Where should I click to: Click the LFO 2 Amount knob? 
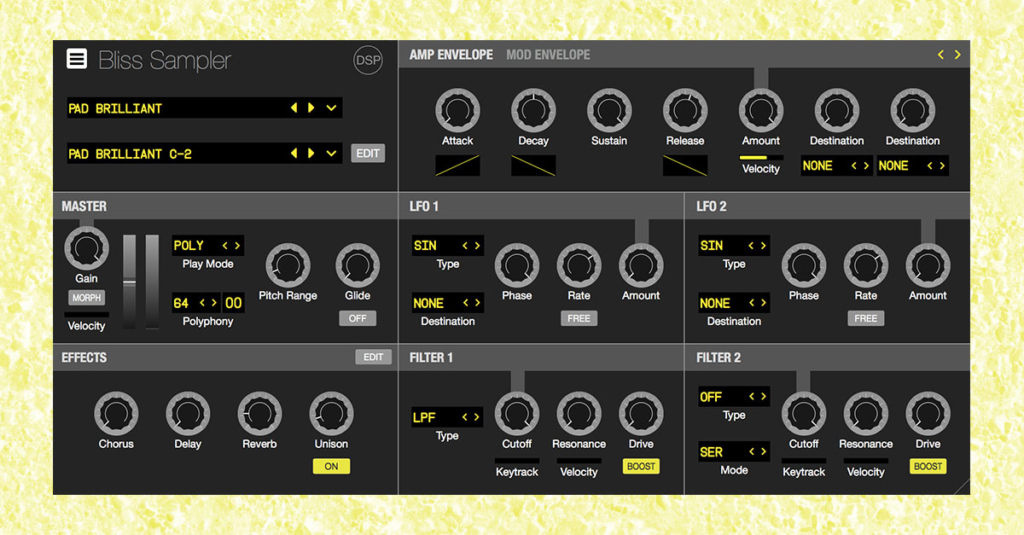click(927, 265)
